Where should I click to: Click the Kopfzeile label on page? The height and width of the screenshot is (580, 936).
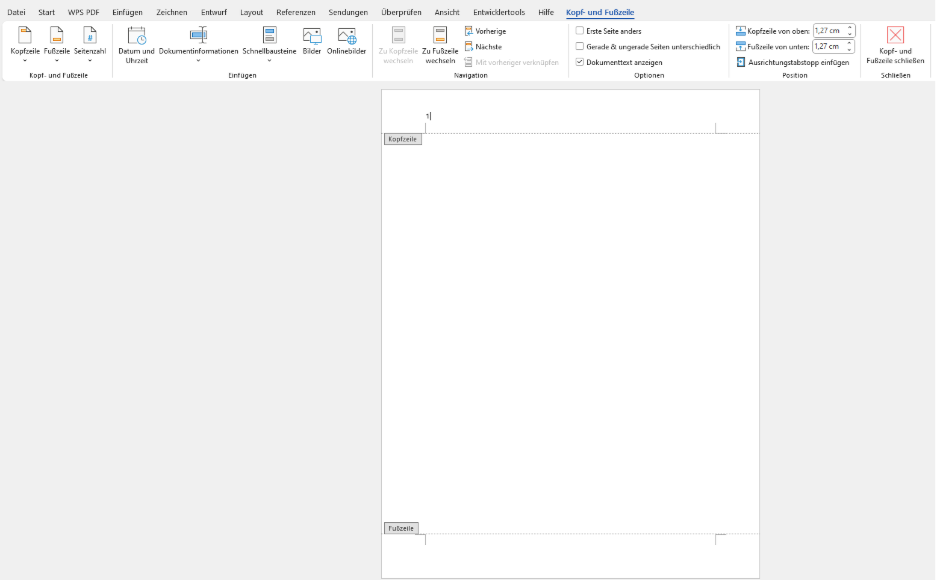[x=403, y=139]
